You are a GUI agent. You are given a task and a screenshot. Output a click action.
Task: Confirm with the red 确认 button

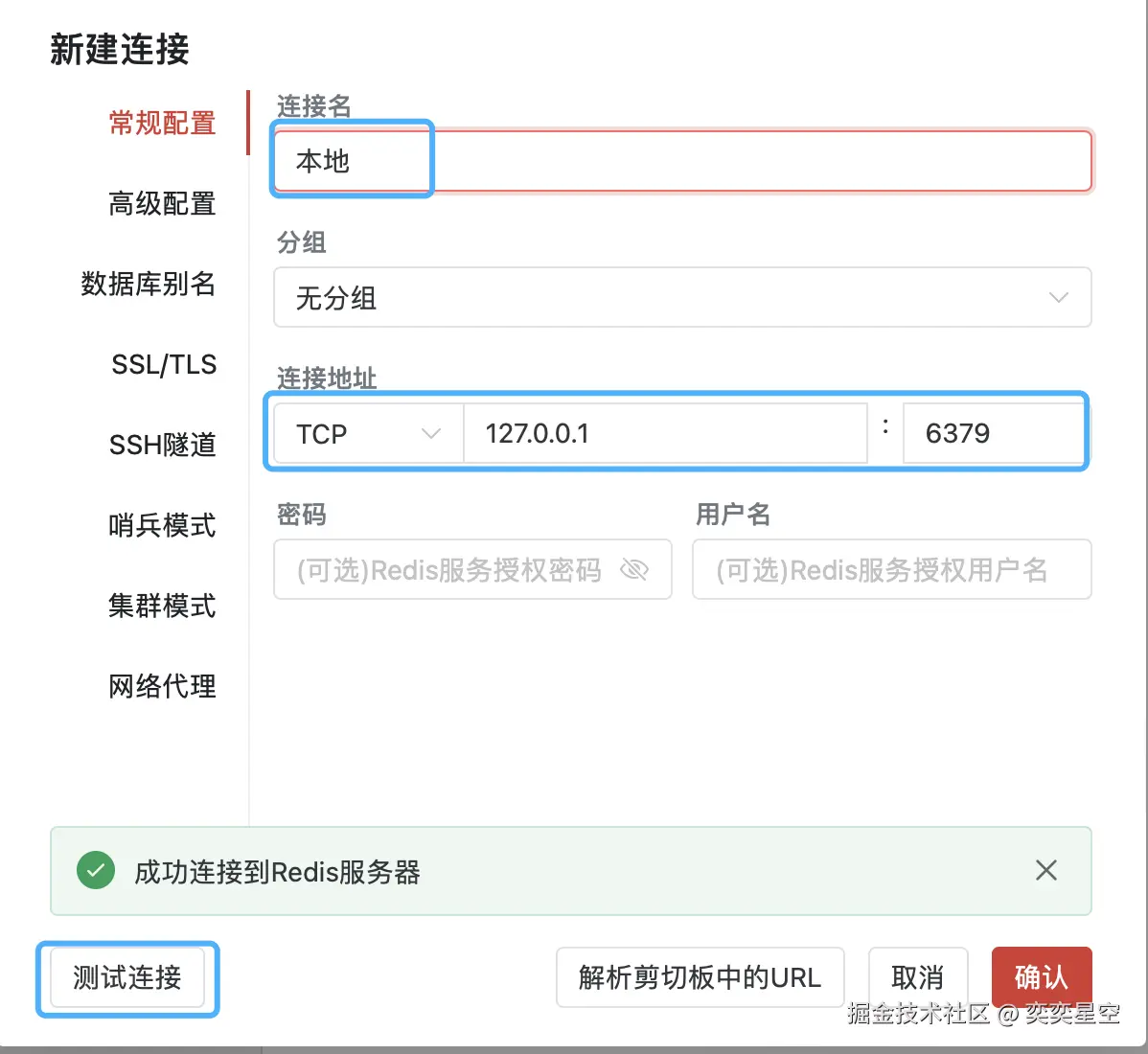pyautogui.click(x=1041, y=976)
